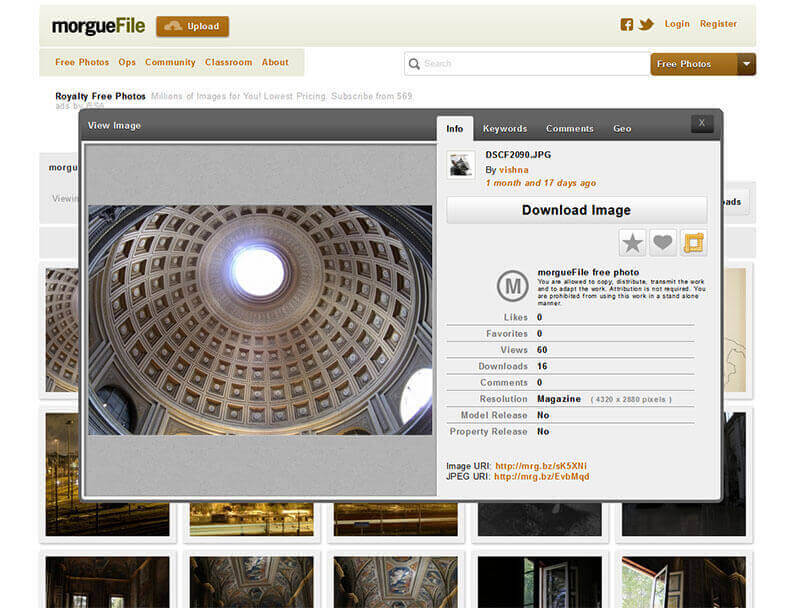800x608 pixels.
Task: Switch to the Comments tab
Action: (x=569, y=129)
